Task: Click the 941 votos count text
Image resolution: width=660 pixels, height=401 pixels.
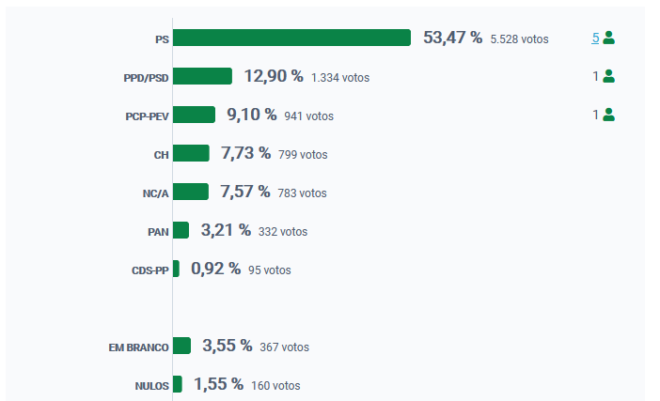Action: (309, 116)
